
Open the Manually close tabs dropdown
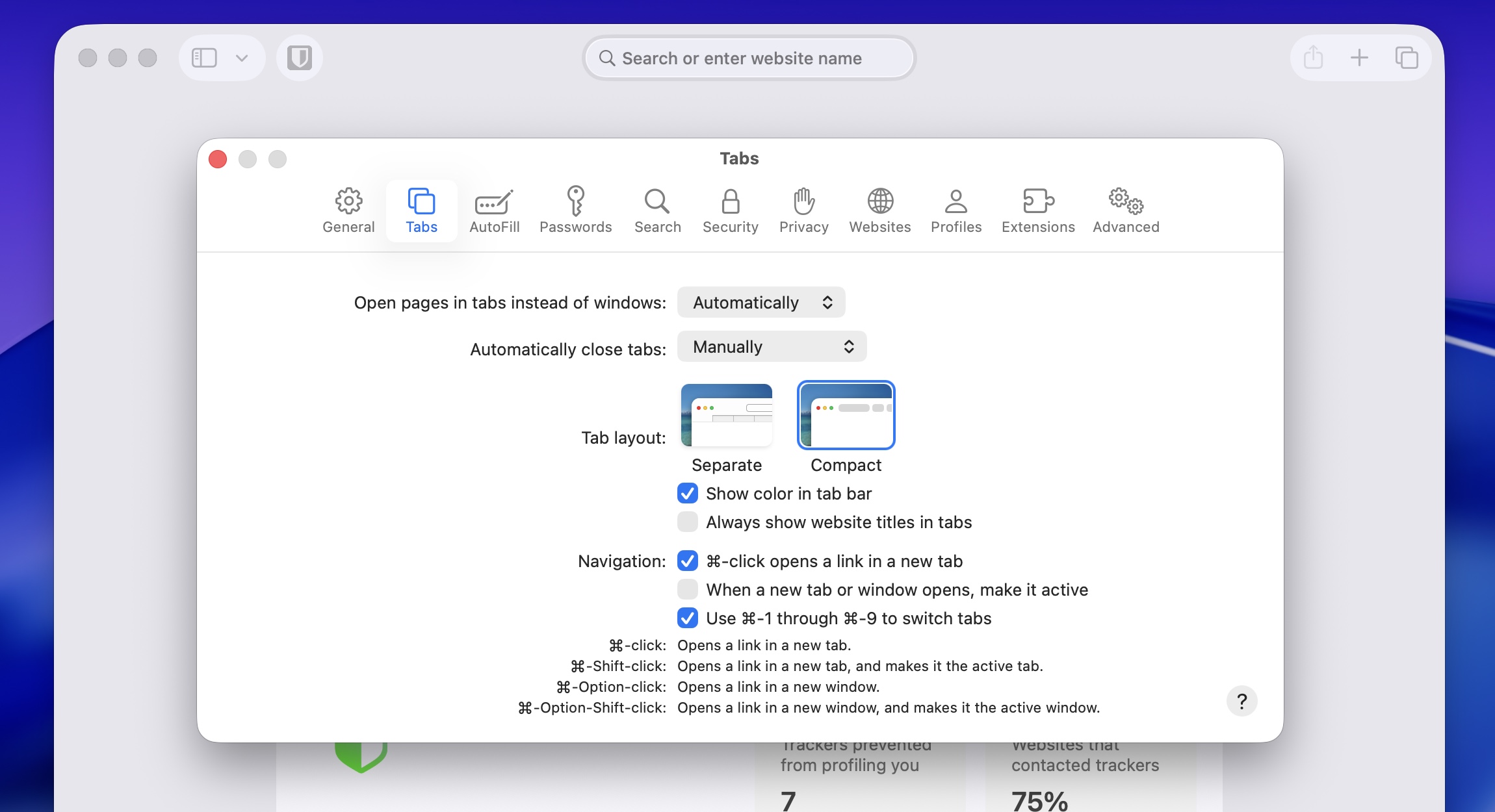tap(772, 347)
